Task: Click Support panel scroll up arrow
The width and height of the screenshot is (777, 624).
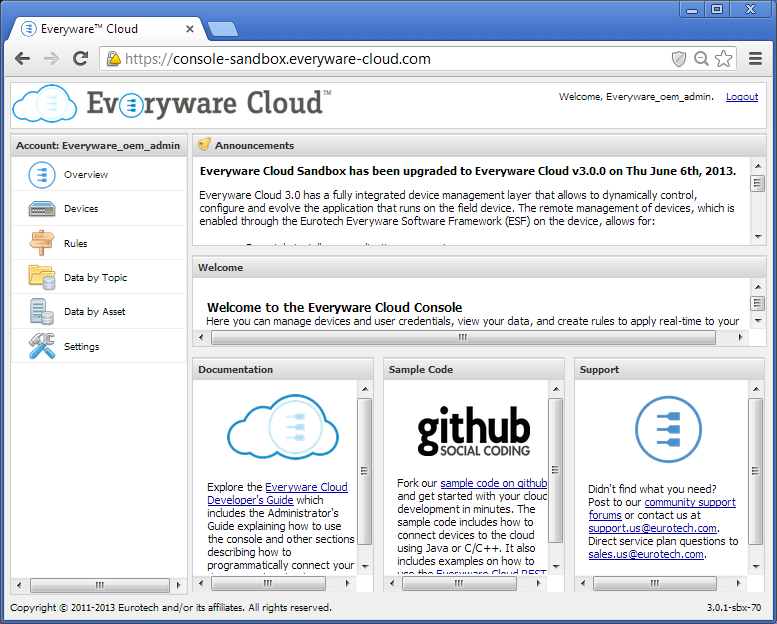Action: point(756,389)
